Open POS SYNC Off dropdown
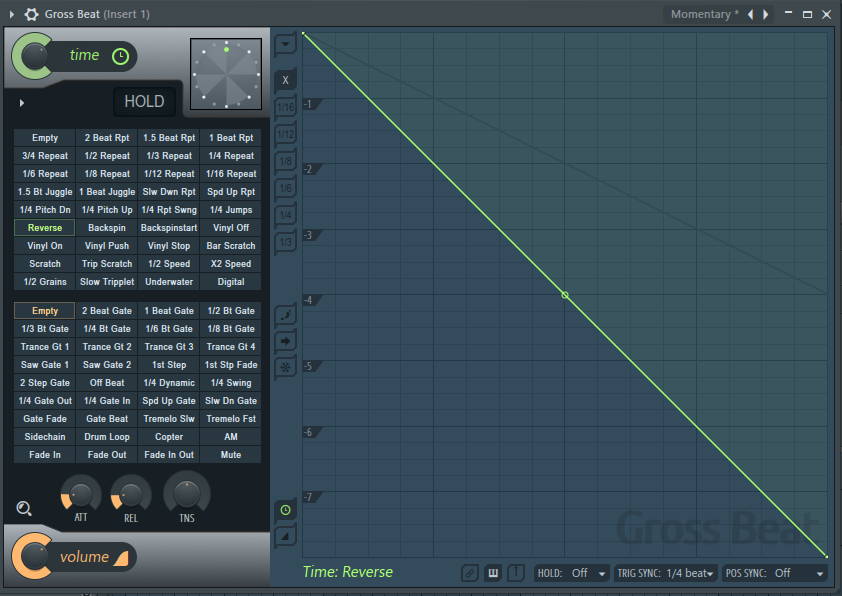 click(x=774, y=573)
